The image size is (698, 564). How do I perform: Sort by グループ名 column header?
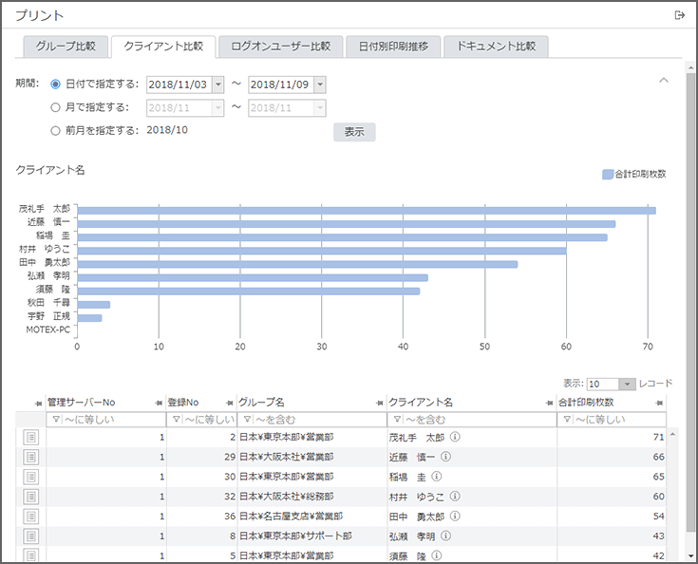[x=261, y=402]
